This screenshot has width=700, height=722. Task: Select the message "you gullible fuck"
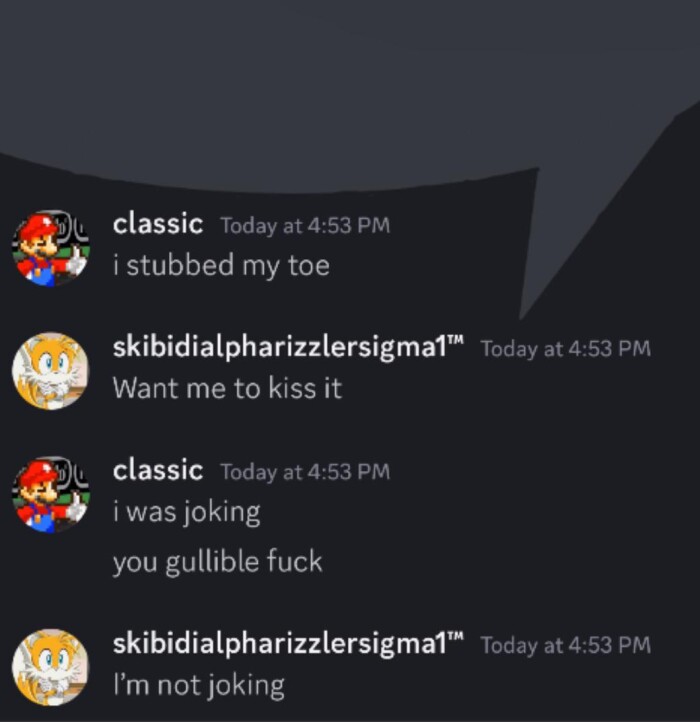217,562
